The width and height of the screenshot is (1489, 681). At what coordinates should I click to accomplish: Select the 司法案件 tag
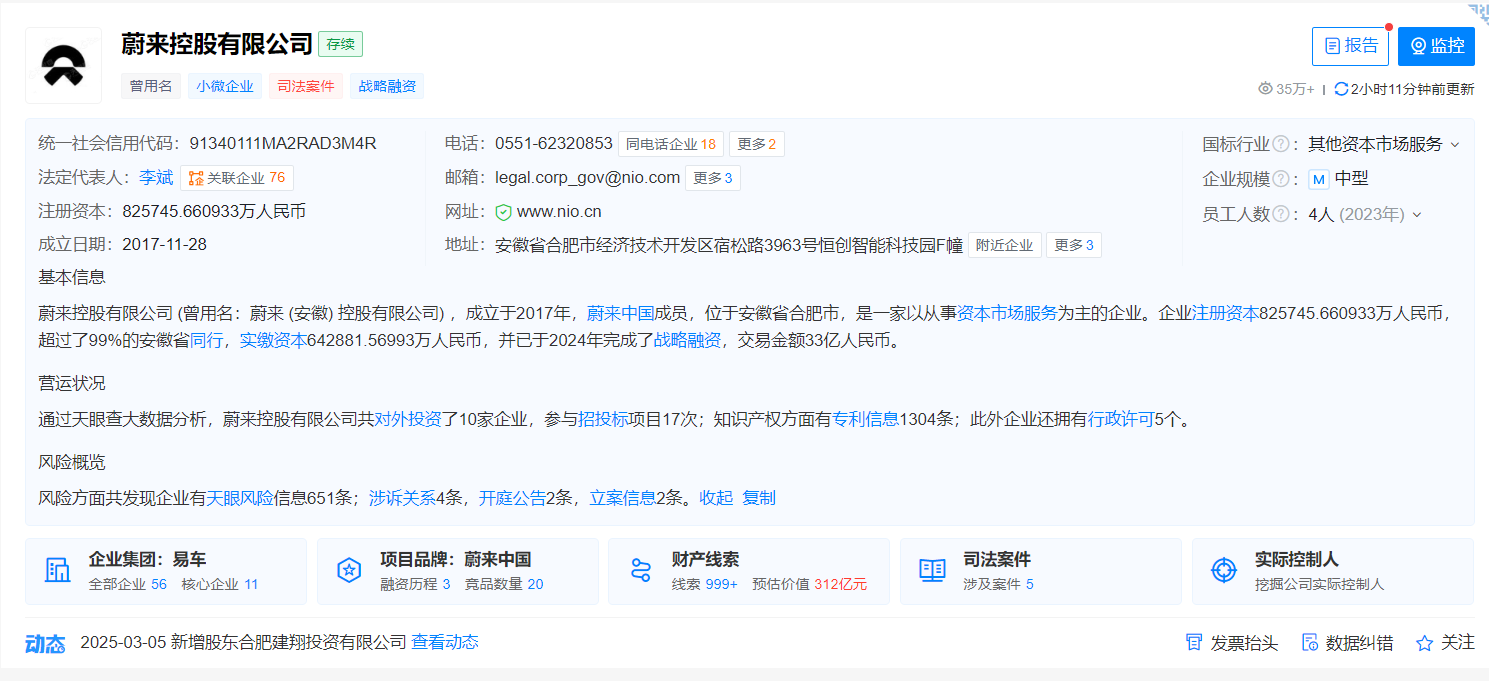pyautogui.click(x=306, y=86)
